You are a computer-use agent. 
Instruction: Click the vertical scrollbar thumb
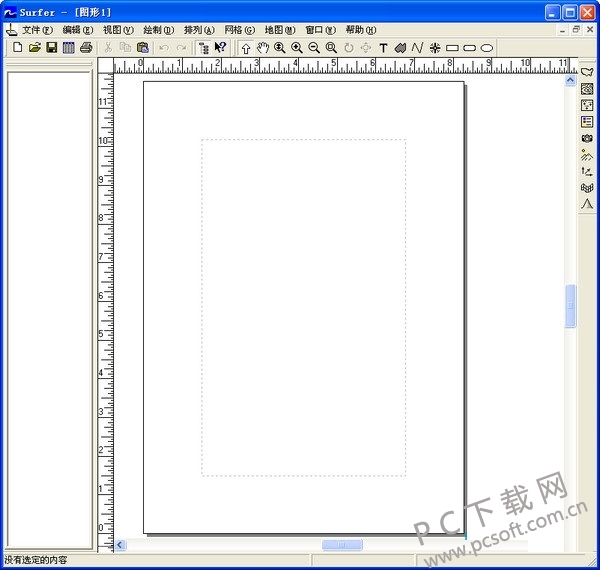[x=571, y=306]
